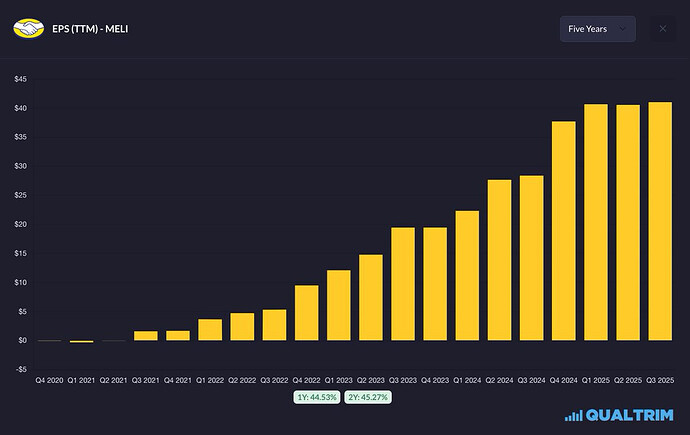Click the $40 y-axis label
This screenshot has width=690, height=435.
[21, 108]
